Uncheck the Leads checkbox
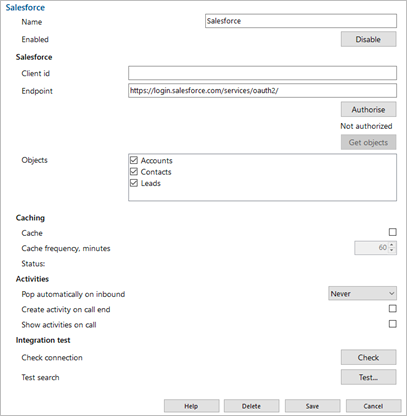Image resolution: width=407 pixels, height=416 pixels. pos(134,183)
